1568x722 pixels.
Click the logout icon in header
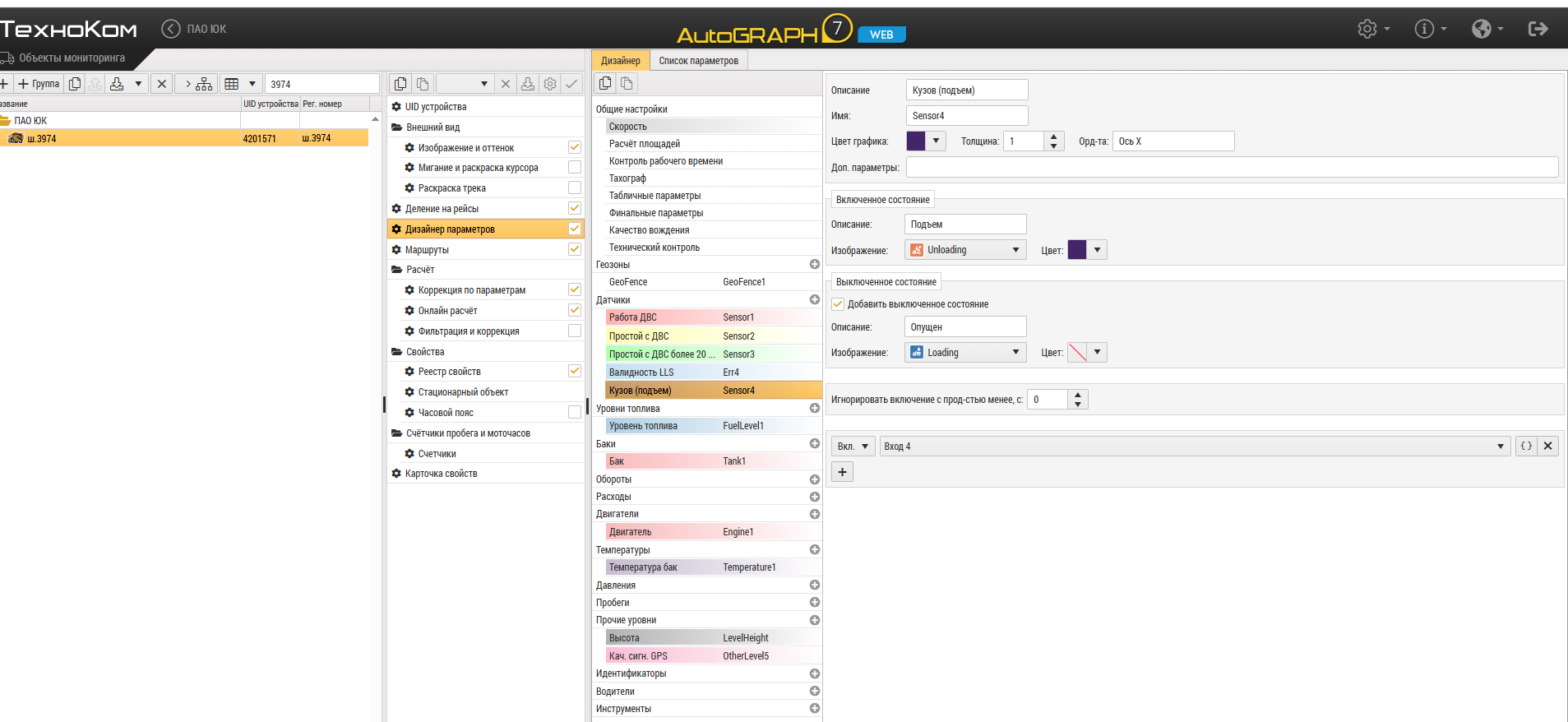pyautogui.click(x=1538, y=29)
